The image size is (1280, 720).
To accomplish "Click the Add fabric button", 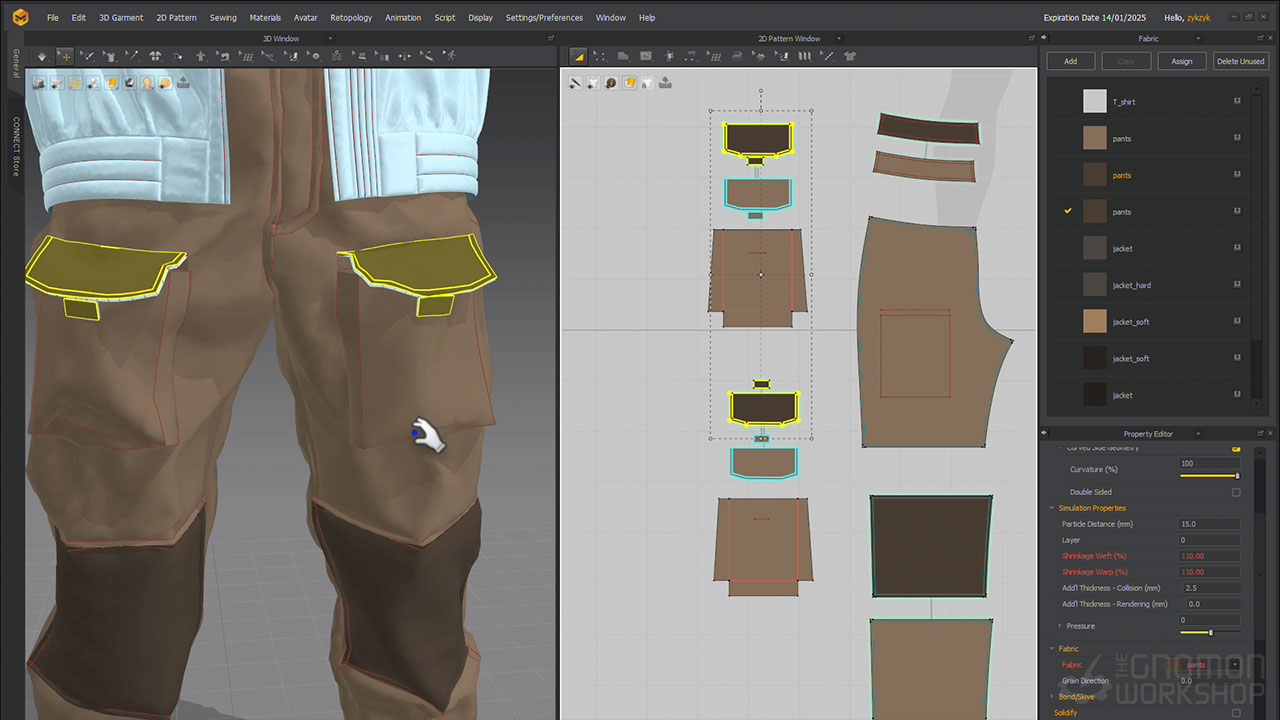I will (x=1070, y=61).
